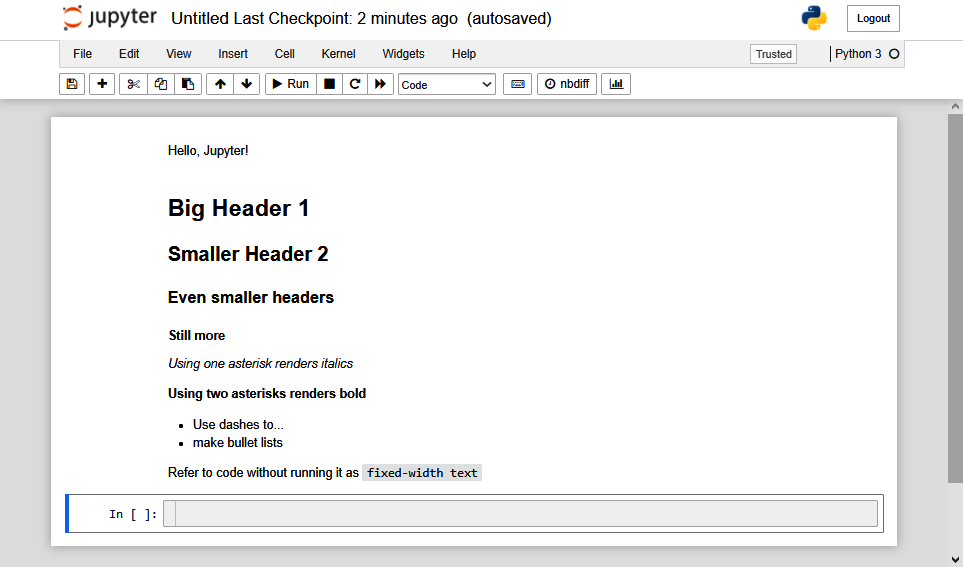This screenshot has height=567, width=963.
Task: Open the View menu
Action: click(x=179, y=54)
